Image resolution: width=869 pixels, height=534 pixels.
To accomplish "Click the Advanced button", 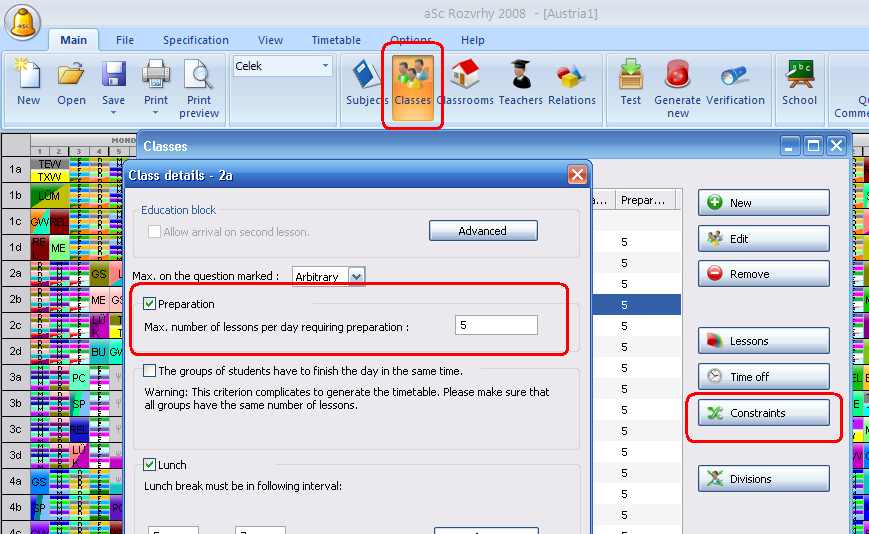I will [483, 231].
